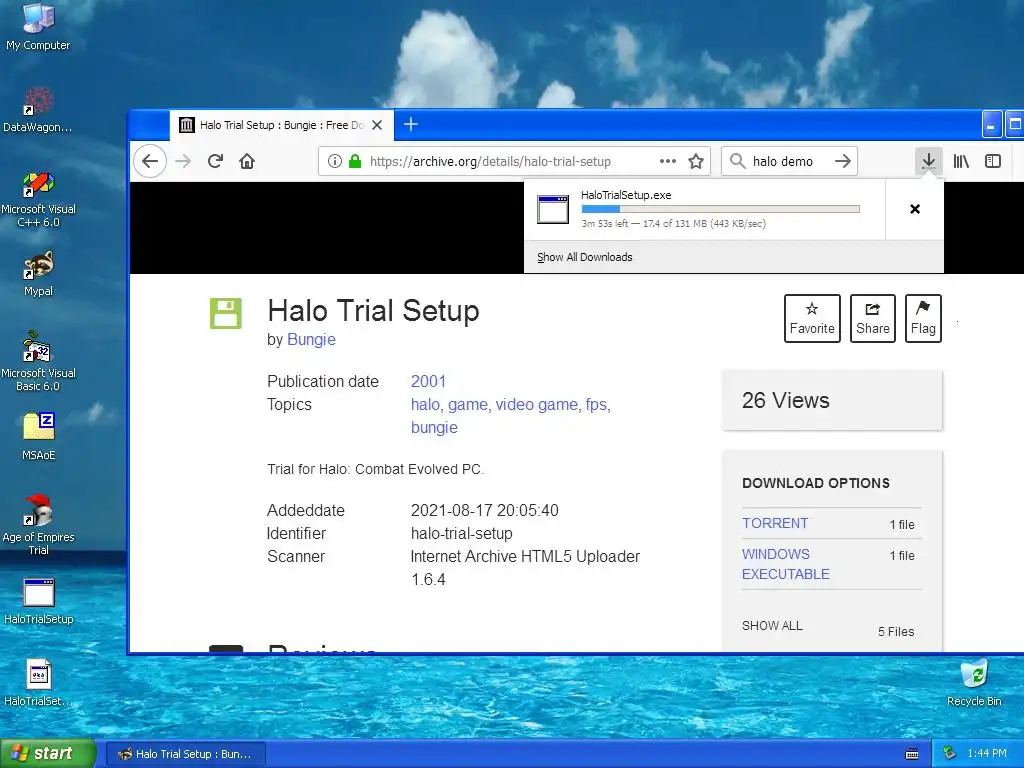1024x768 pixels.
Task: Click the HaloTrialSetup.exe download entry icon
Action: click(x=552, y=210)
